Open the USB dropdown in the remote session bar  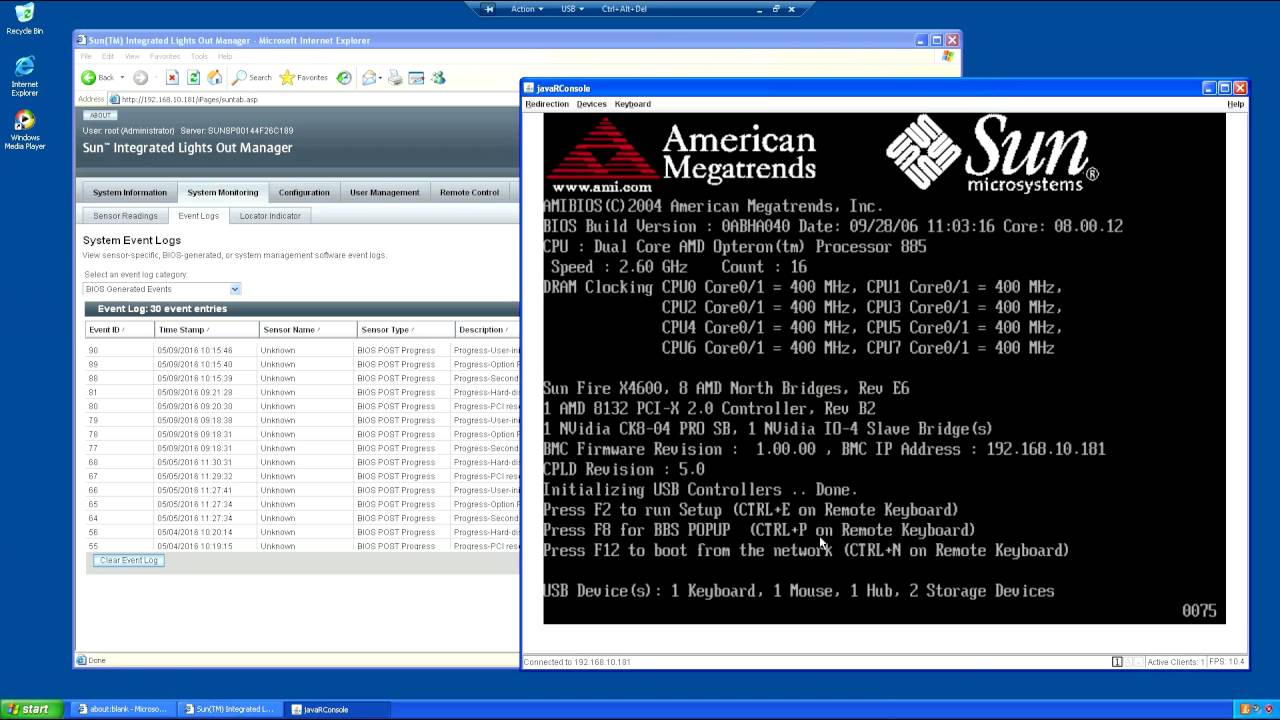[x=573, y=9]
